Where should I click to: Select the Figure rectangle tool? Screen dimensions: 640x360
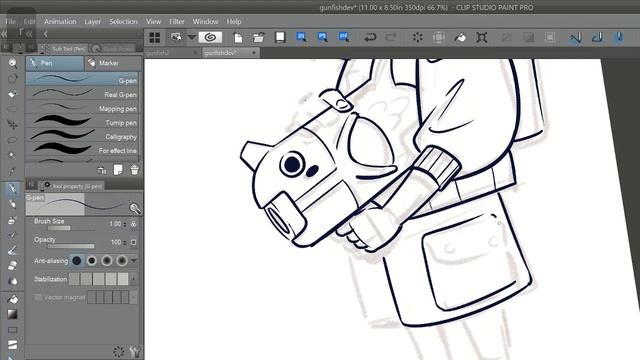pyautogui.click(x=13, y=330)
